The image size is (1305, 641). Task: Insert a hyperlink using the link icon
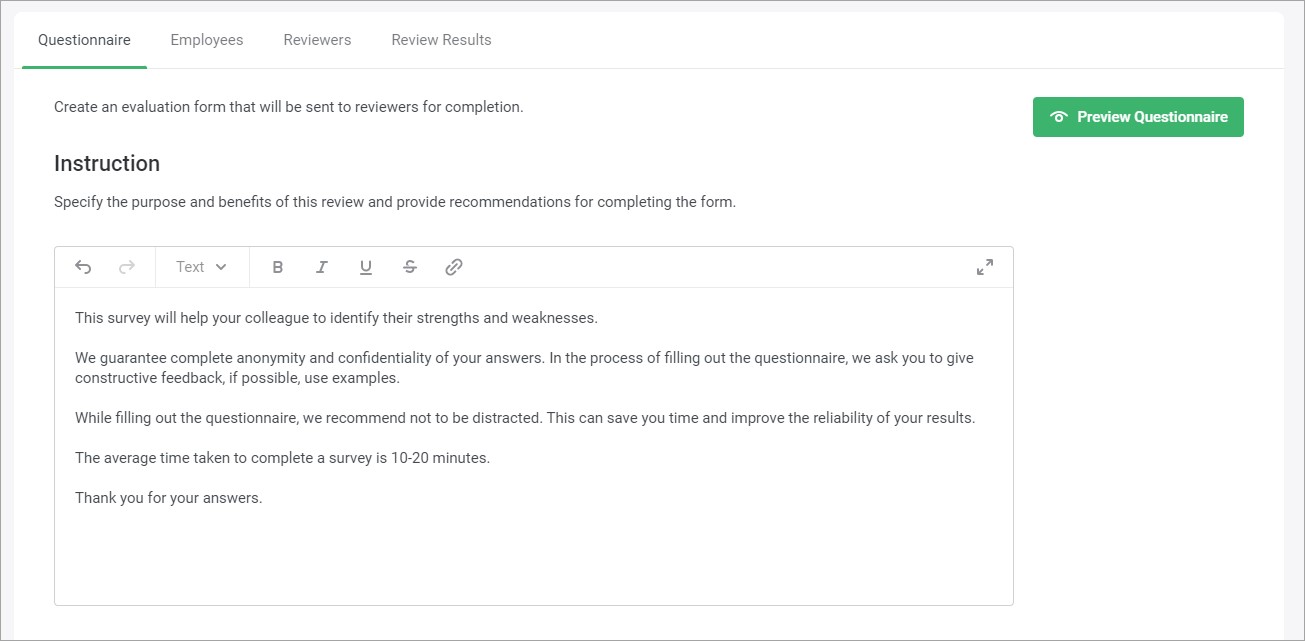[x=454, y=267]
